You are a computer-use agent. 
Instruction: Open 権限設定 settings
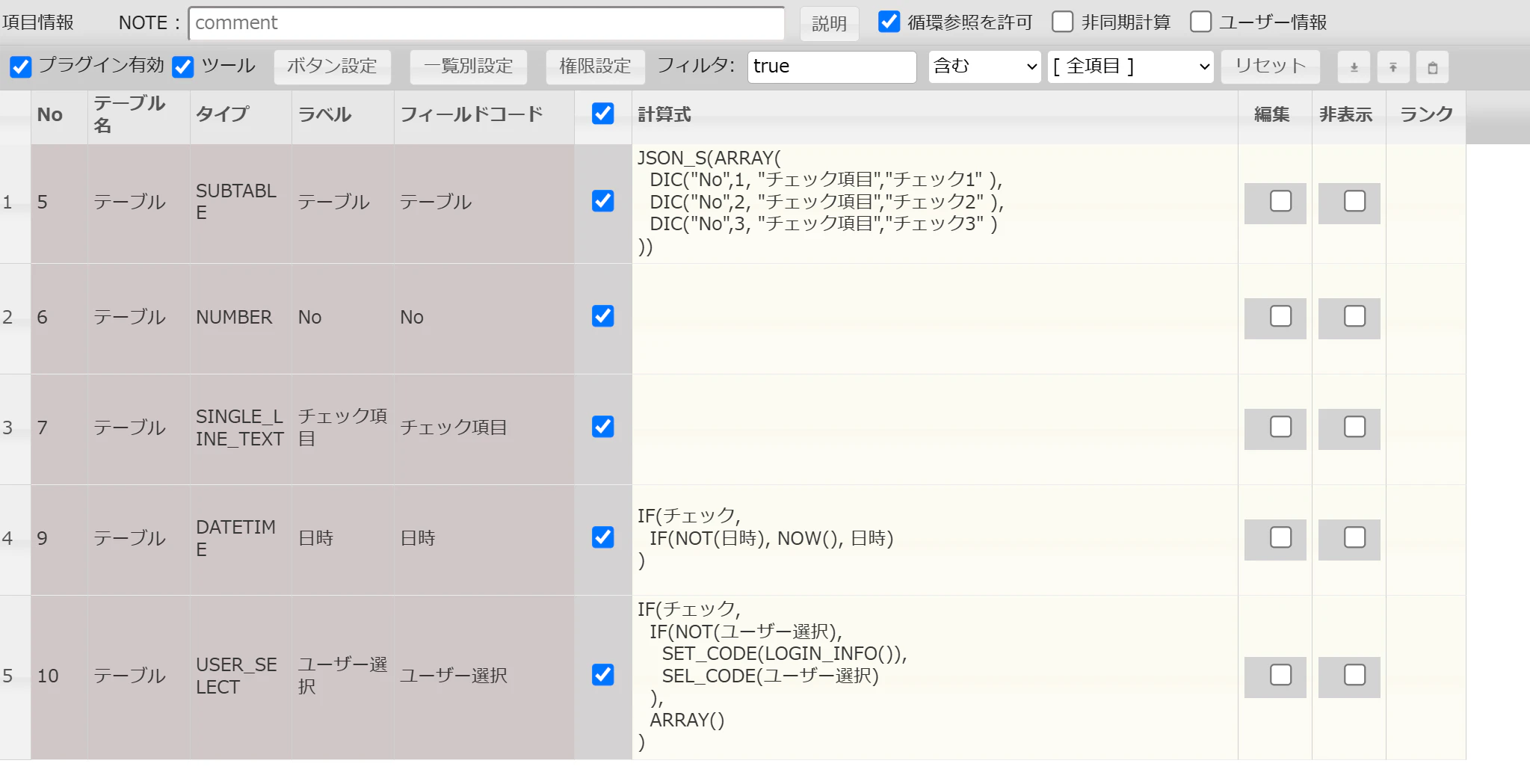[x=595, y=67]
